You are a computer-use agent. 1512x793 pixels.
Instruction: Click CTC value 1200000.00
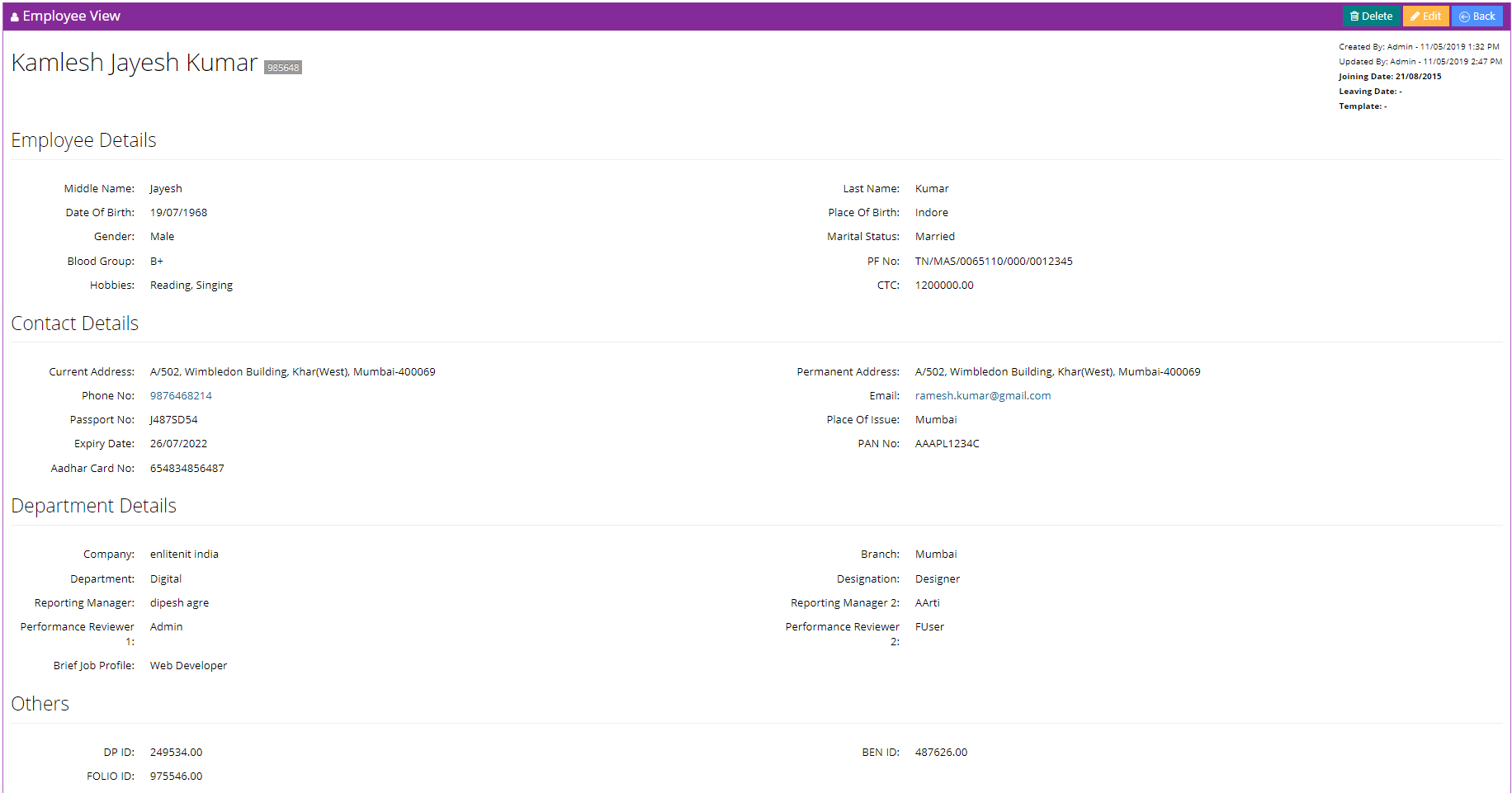[944, 286]
